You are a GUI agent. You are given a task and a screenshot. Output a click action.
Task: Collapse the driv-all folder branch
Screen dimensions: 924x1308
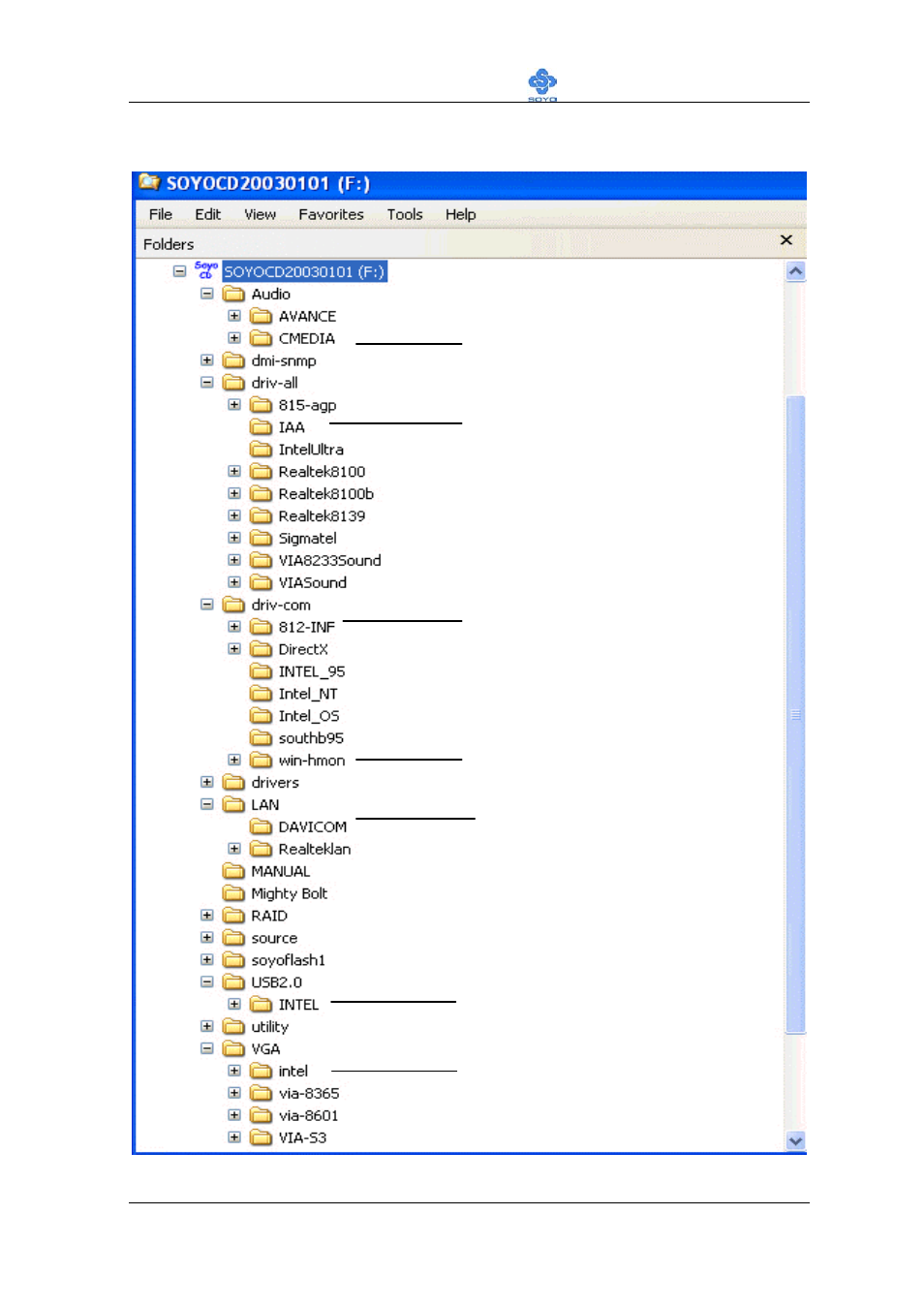pos(206,382)
